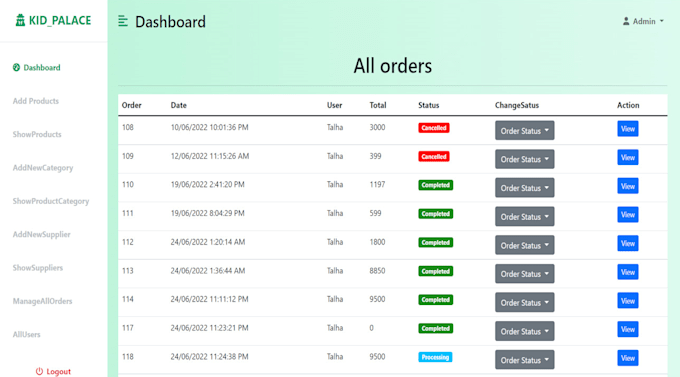Open Add Products in the sidebar
This screenshot has height=377, width=680.
pos(36,101)
